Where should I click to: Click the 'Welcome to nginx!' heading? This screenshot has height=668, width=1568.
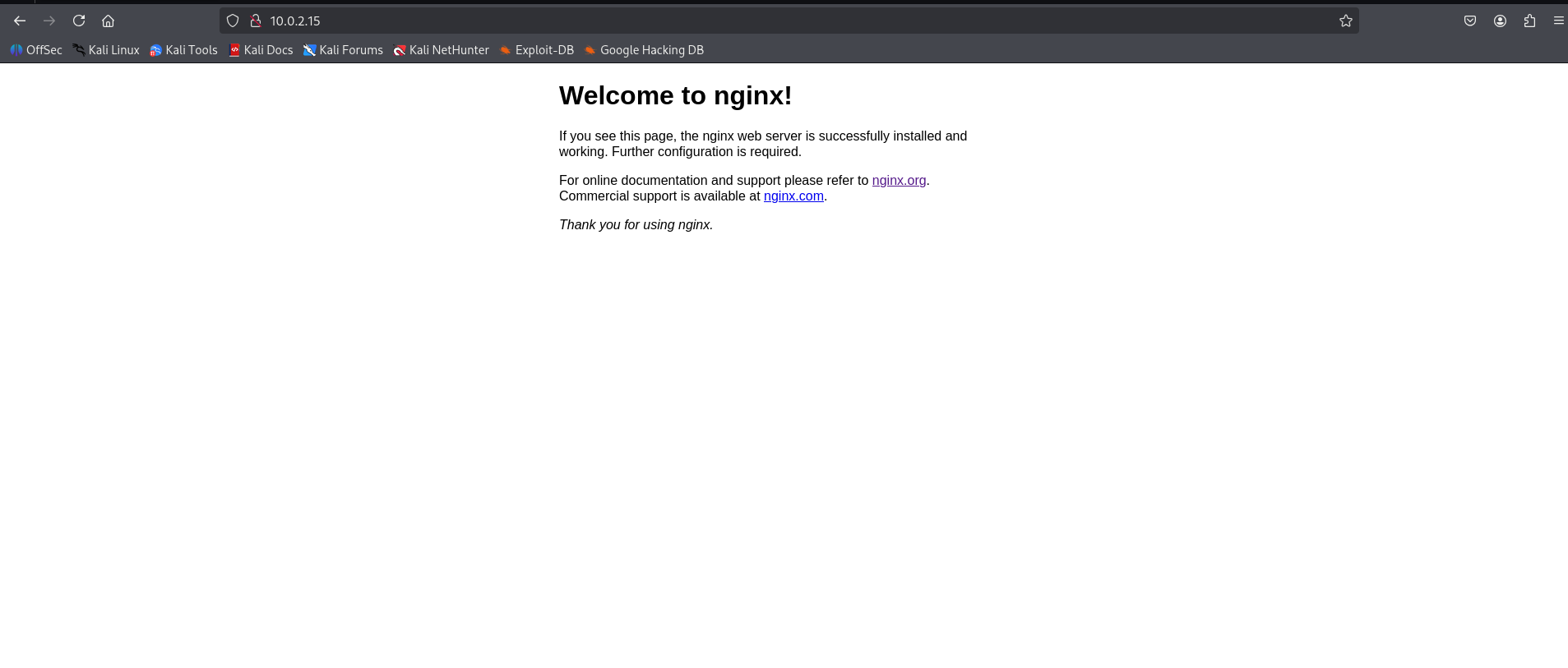click(675, 95)
